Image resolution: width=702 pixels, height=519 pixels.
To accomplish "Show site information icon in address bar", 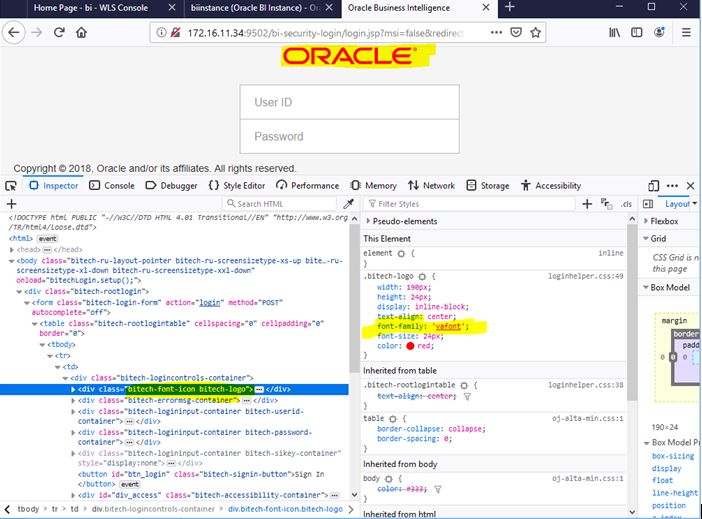I will 162,32.
